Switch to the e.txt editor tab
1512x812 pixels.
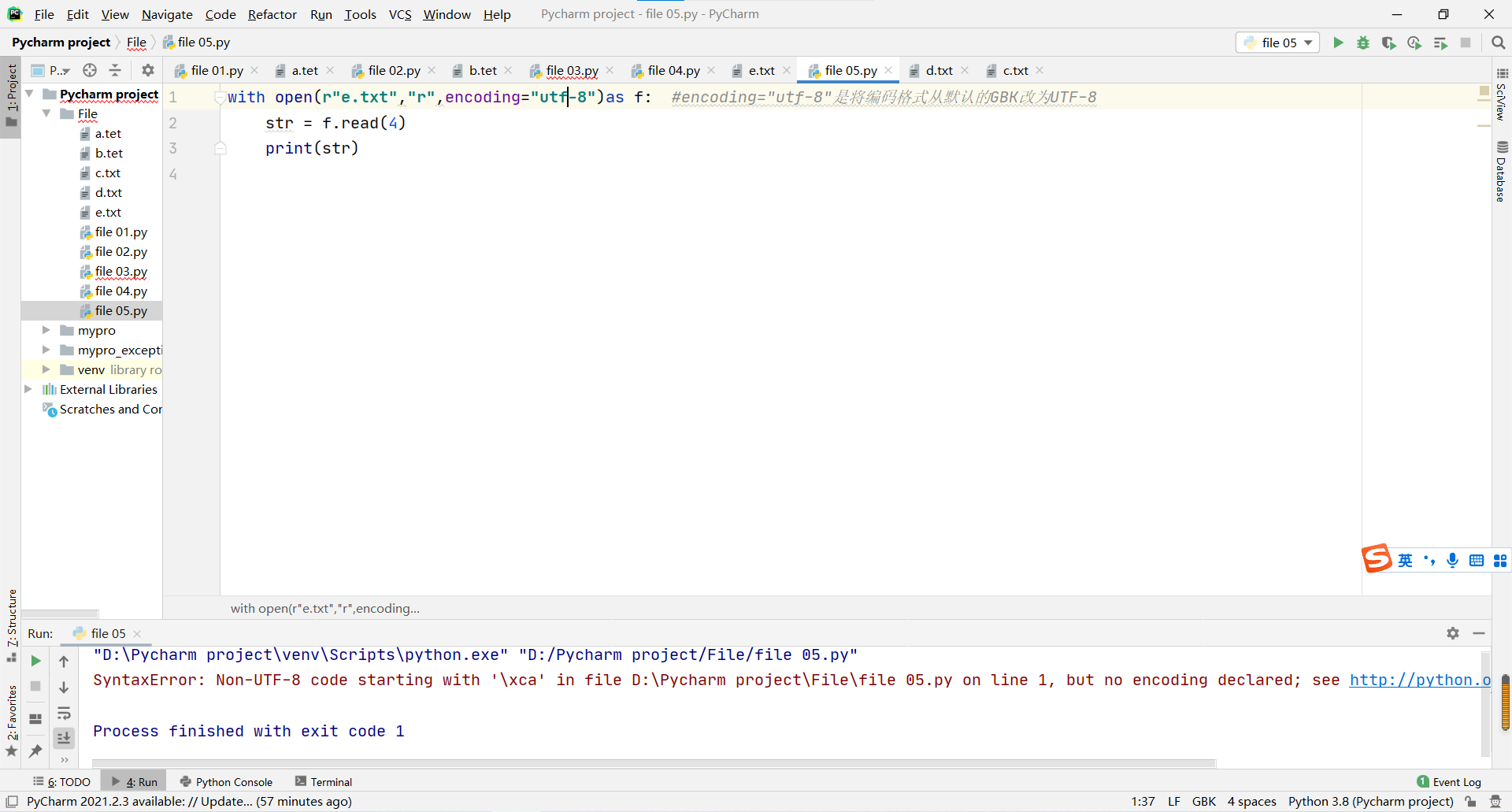762,70
